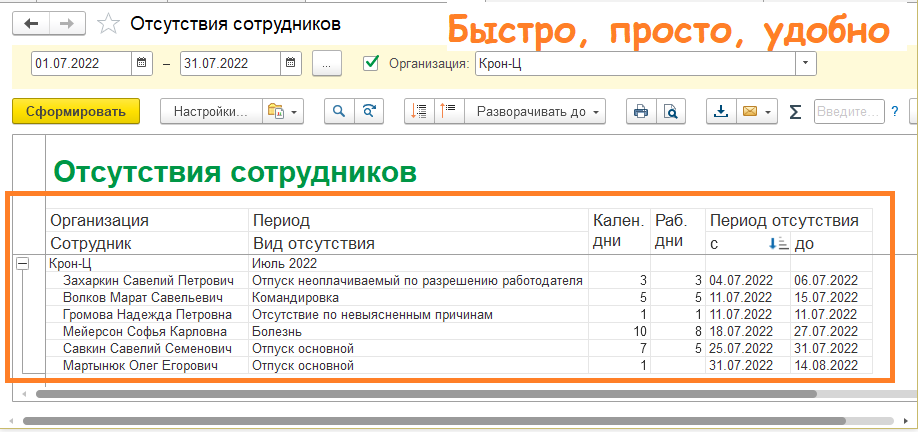
Task: Click the Отсутствия сотрудников green report title
Action: (x=234, y=172)
